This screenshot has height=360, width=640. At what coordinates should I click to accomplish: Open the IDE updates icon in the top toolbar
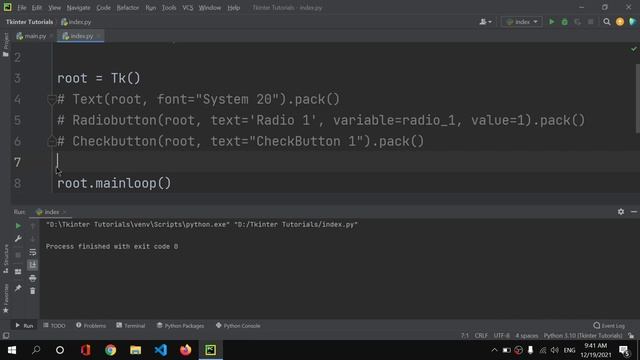pyautogui.click(x=620, y=22)
